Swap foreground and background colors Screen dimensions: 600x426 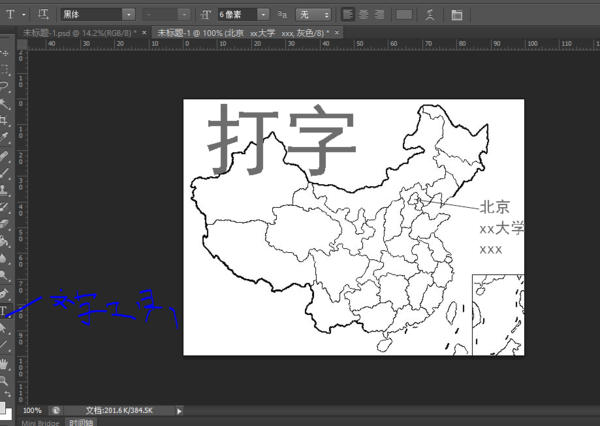[x=8, y=394]
